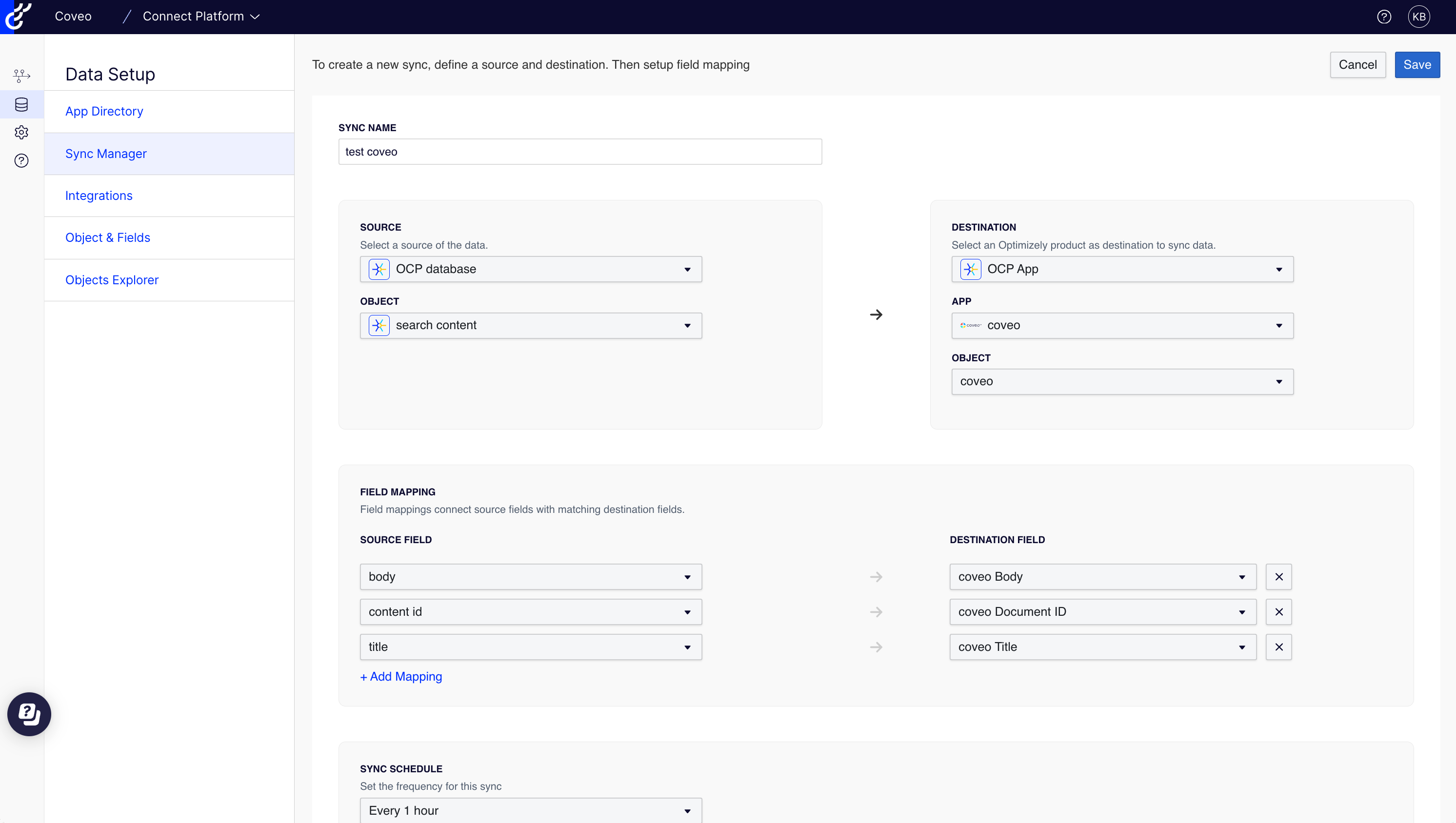Open the data flow sidebar icon
This screenshot has height=823, width=1456.
point(21,75)
